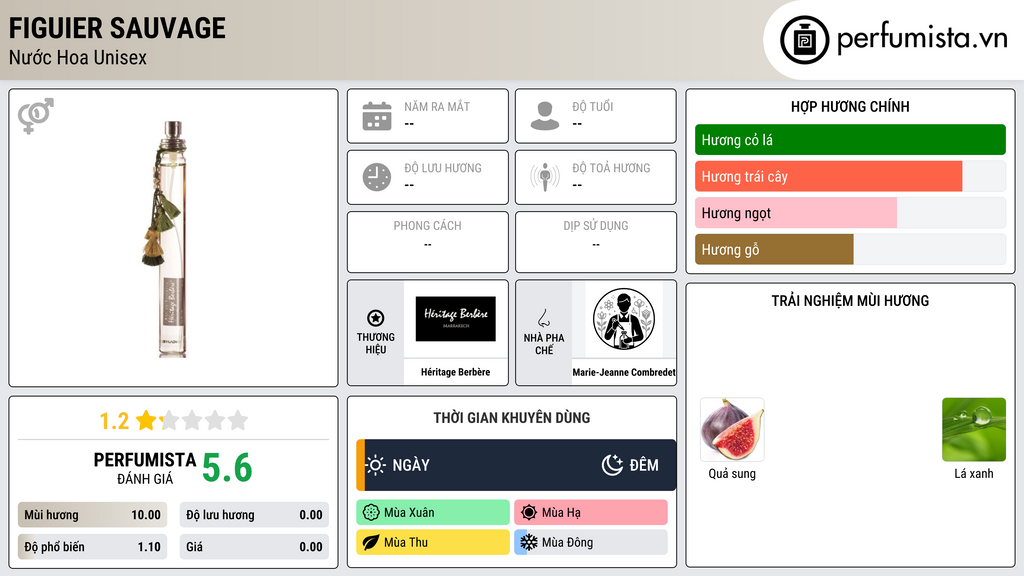Click the green Hương cỏ lá bar

(850, 140)
